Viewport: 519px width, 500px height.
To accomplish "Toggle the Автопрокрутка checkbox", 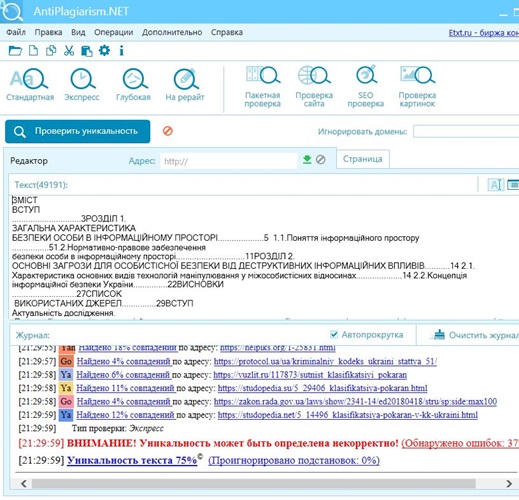I will [334, 334].
